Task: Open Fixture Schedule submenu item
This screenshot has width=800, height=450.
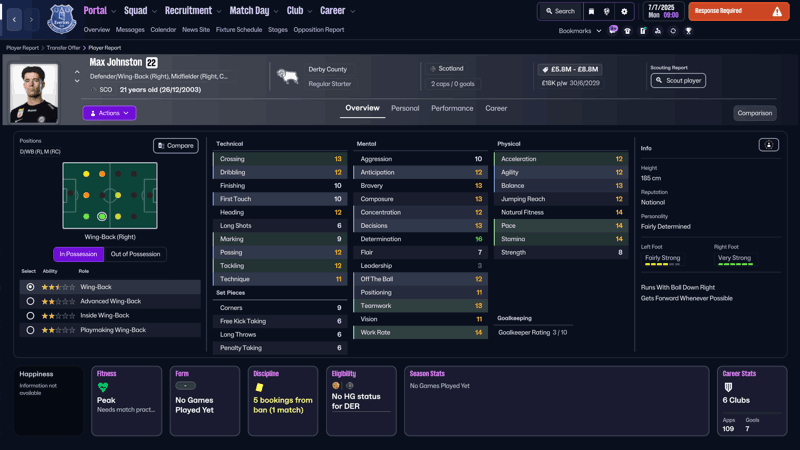Action: [239, 30]
